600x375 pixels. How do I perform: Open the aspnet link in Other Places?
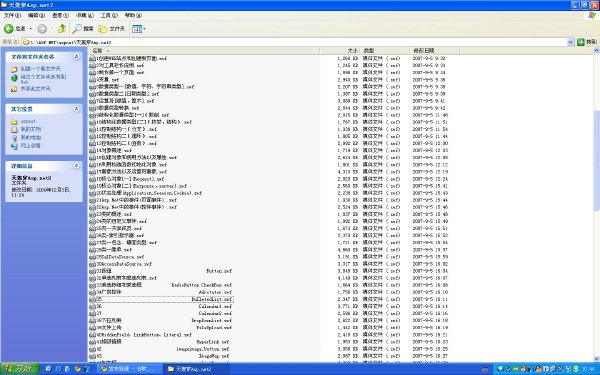coord(28,121)
